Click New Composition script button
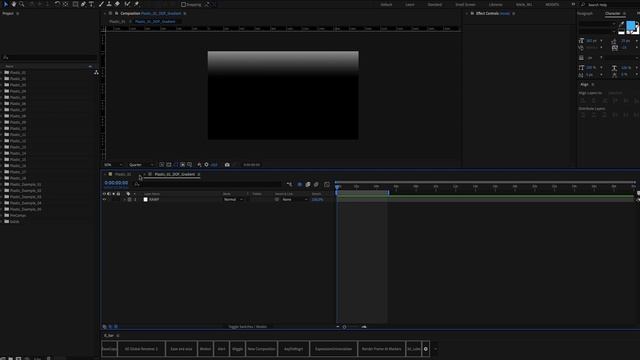The image size is (640, 360). pos(261,349)
